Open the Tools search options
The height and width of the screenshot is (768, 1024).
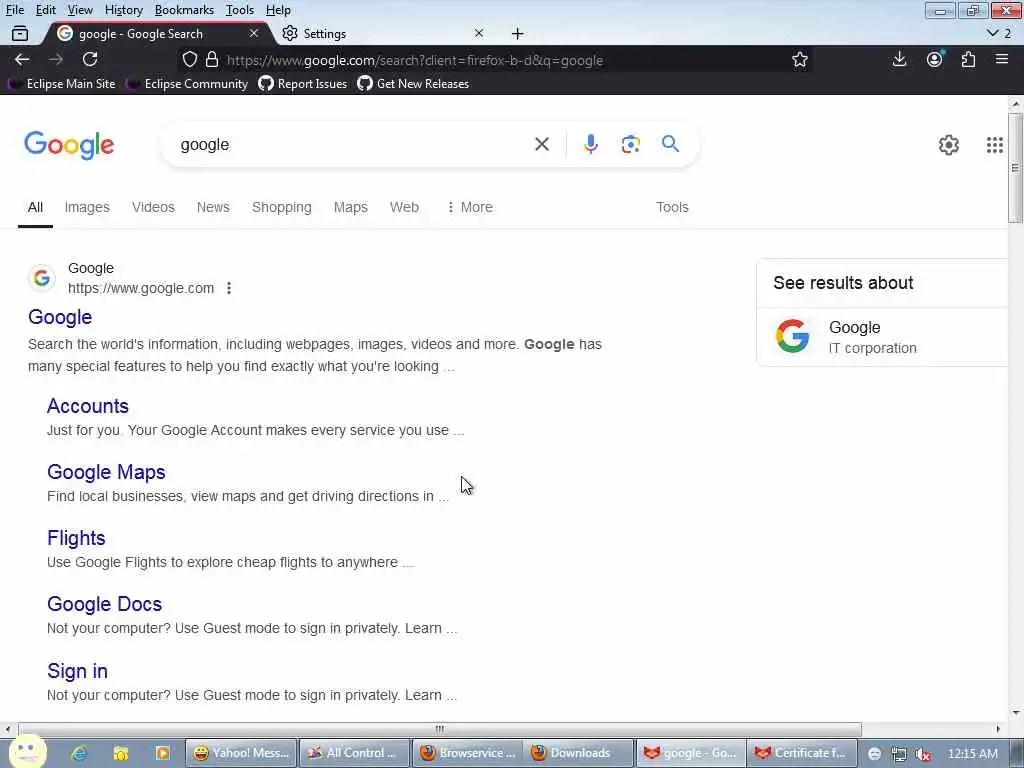(672, 207)
